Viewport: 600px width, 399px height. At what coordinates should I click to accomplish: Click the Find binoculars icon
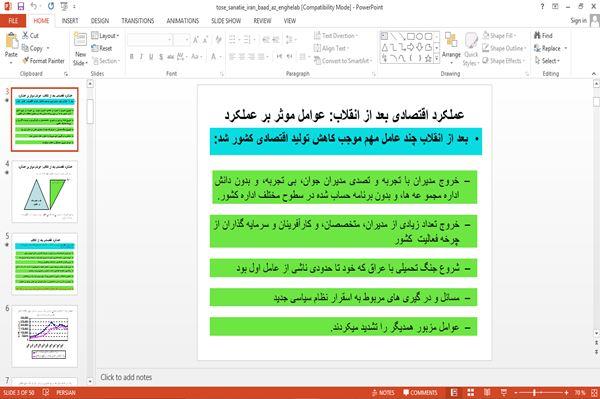(x=537, y=36)
